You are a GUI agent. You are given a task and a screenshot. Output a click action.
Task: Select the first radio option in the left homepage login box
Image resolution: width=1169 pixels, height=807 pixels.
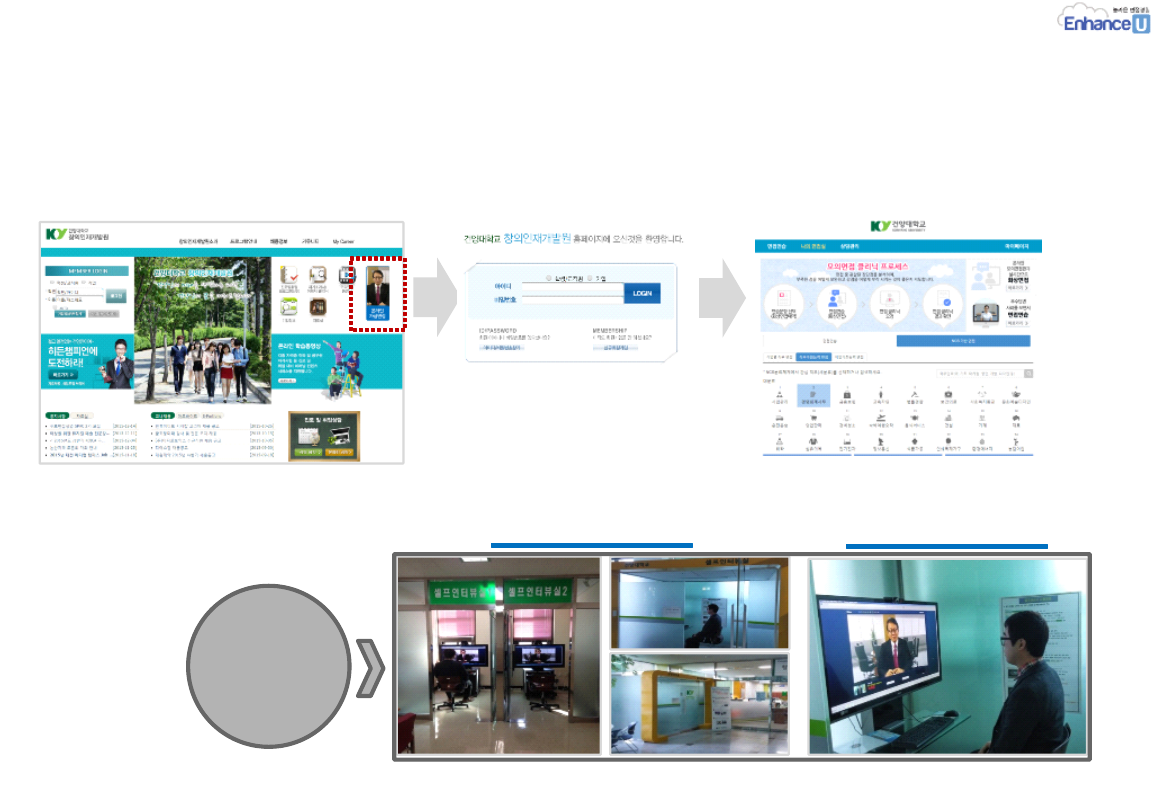coord(50,283)
